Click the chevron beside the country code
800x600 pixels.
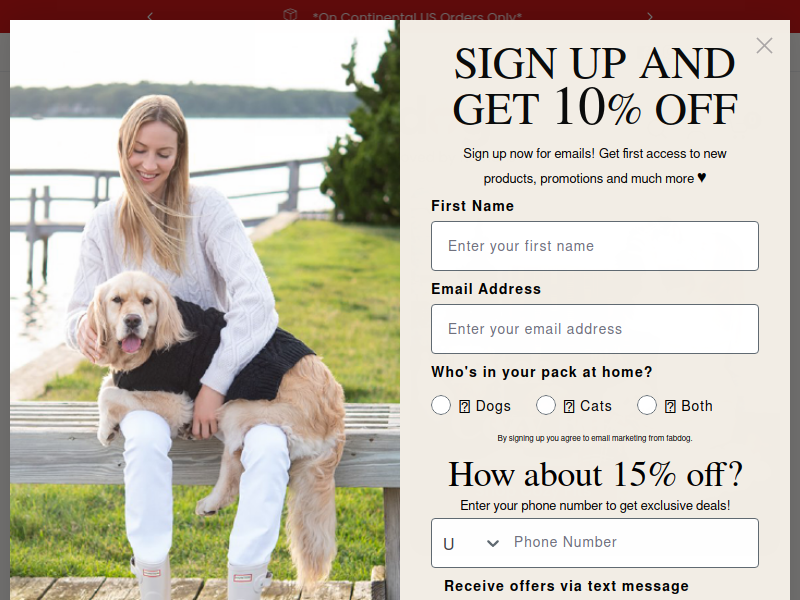(x=493, y=543)
